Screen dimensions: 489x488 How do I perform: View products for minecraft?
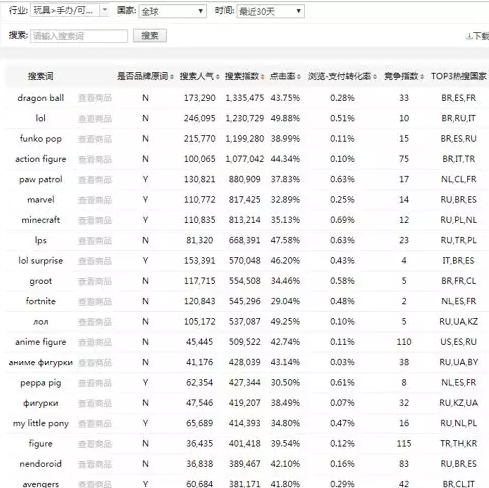click(x=95, y=220)
